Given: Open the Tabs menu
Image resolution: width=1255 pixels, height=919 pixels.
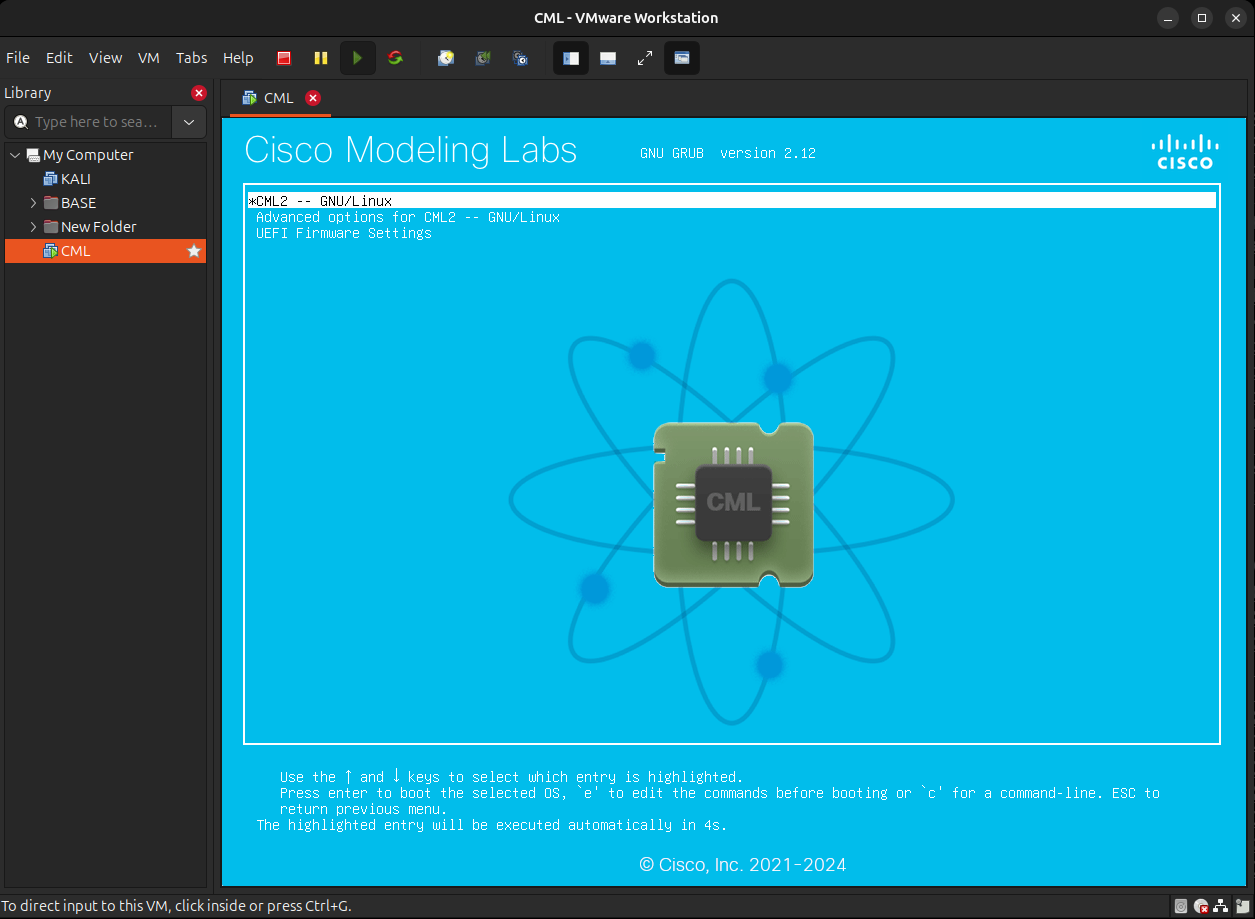Looking at the screenshot, I should (x=191, y=58).
